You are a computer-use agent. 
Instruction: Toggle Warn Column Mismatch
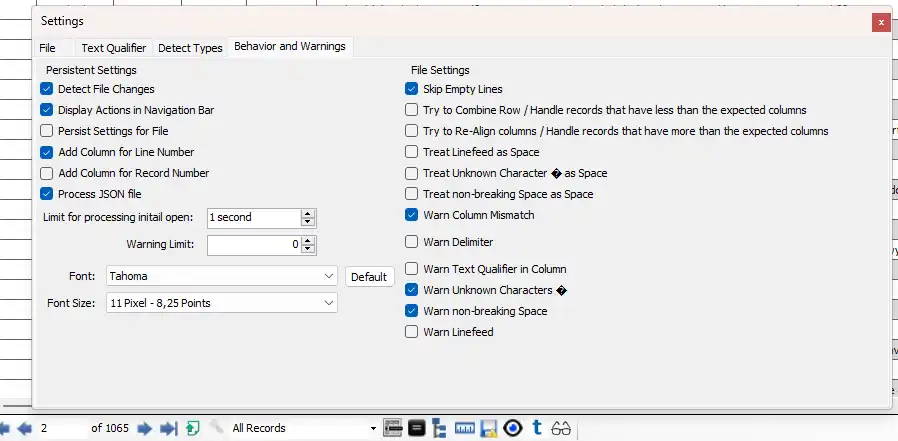coord(411,215)
